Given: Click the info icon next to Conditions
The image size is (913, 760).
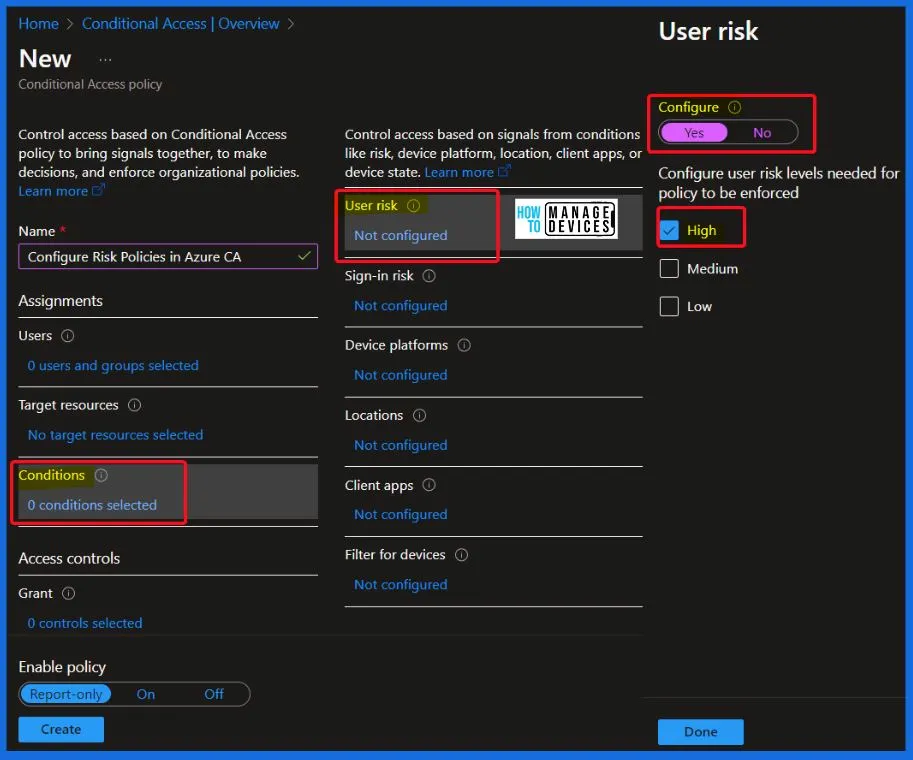Looking at the screenshot, I should [x=101, y=476].
